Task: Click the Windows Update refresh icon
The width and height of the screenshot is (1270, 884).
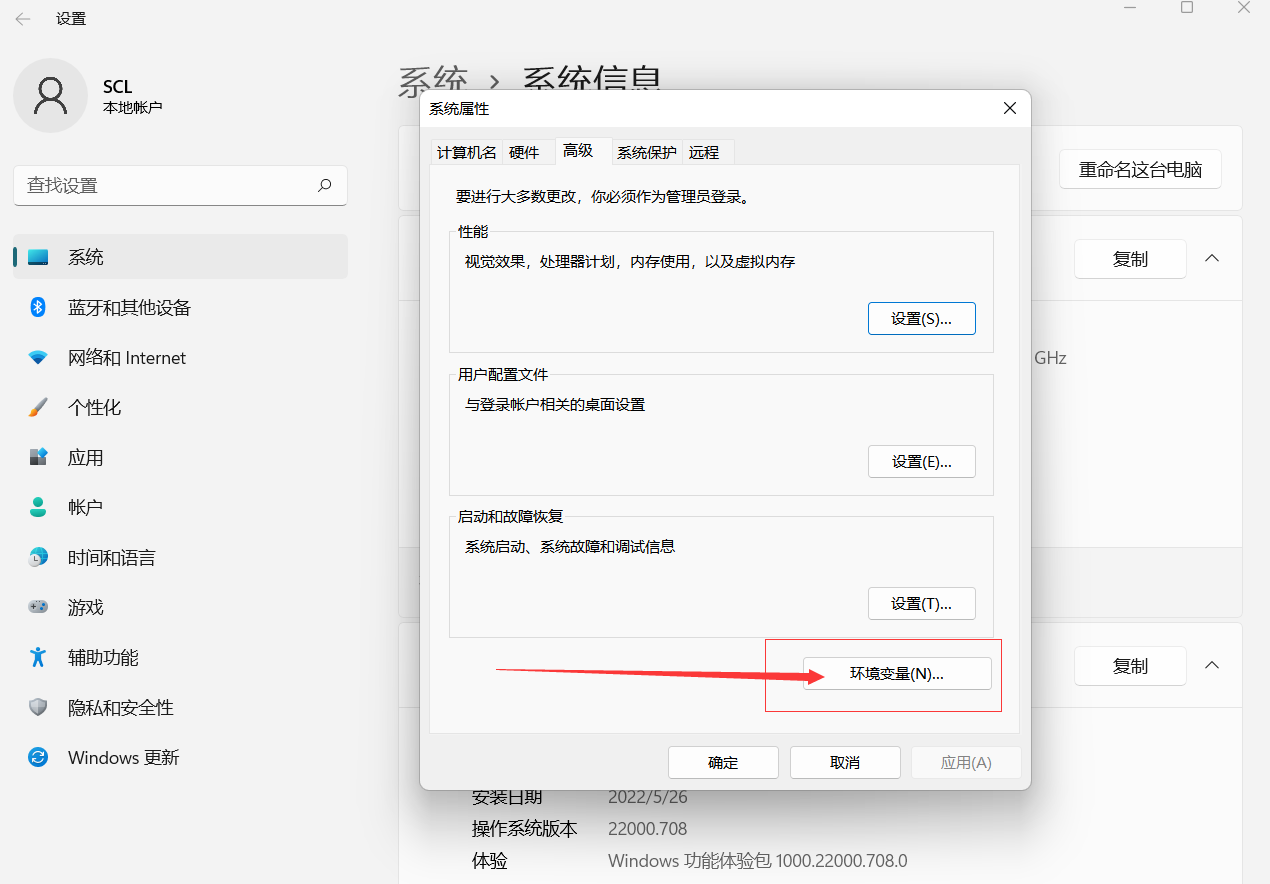Action: pos(38,757)
